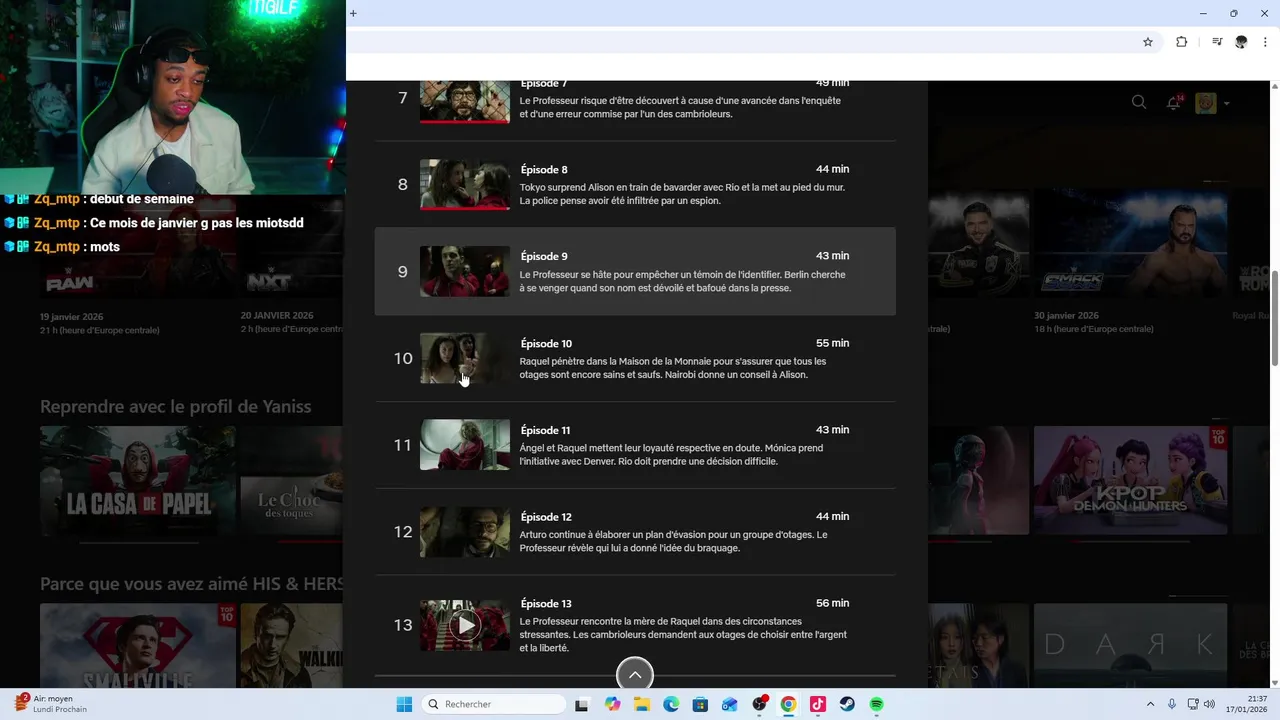1280x720 pixels.
Task: Open the Smallville background thumbnail
Action: click(x=138, y=646)
